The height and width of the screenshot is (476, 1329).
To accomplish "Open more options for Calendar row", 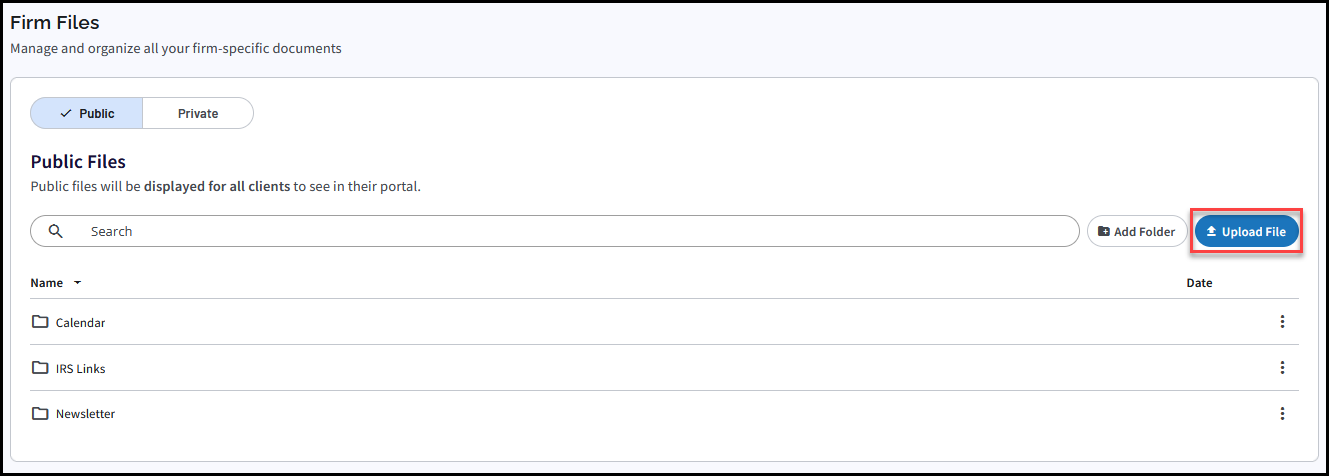I will pyautogui.click(x=1282, y=322).
